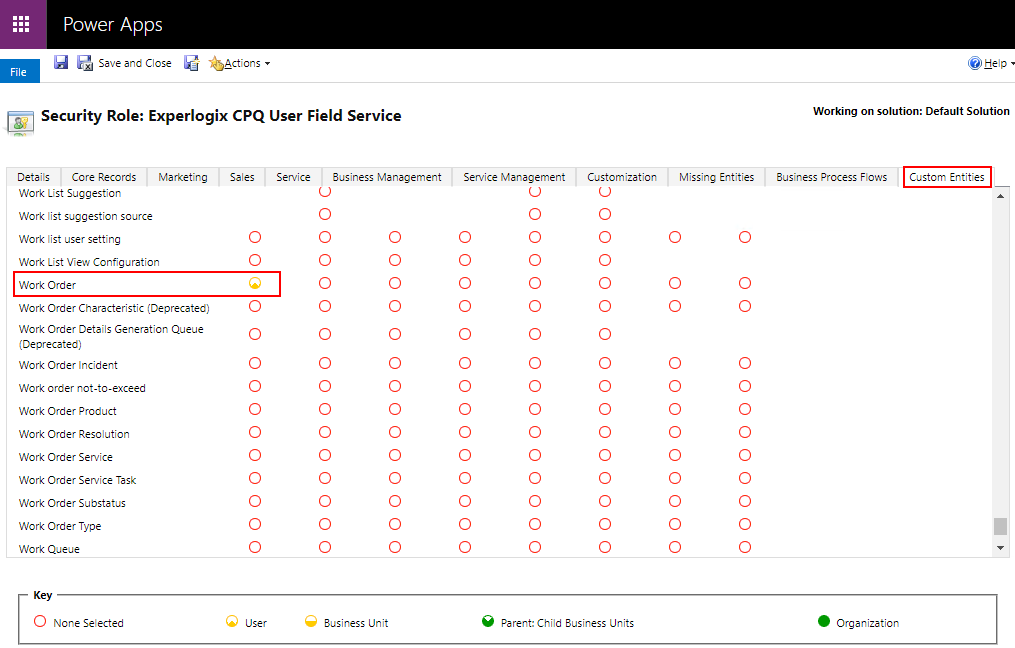Select the Customization tab

(622, 177)
